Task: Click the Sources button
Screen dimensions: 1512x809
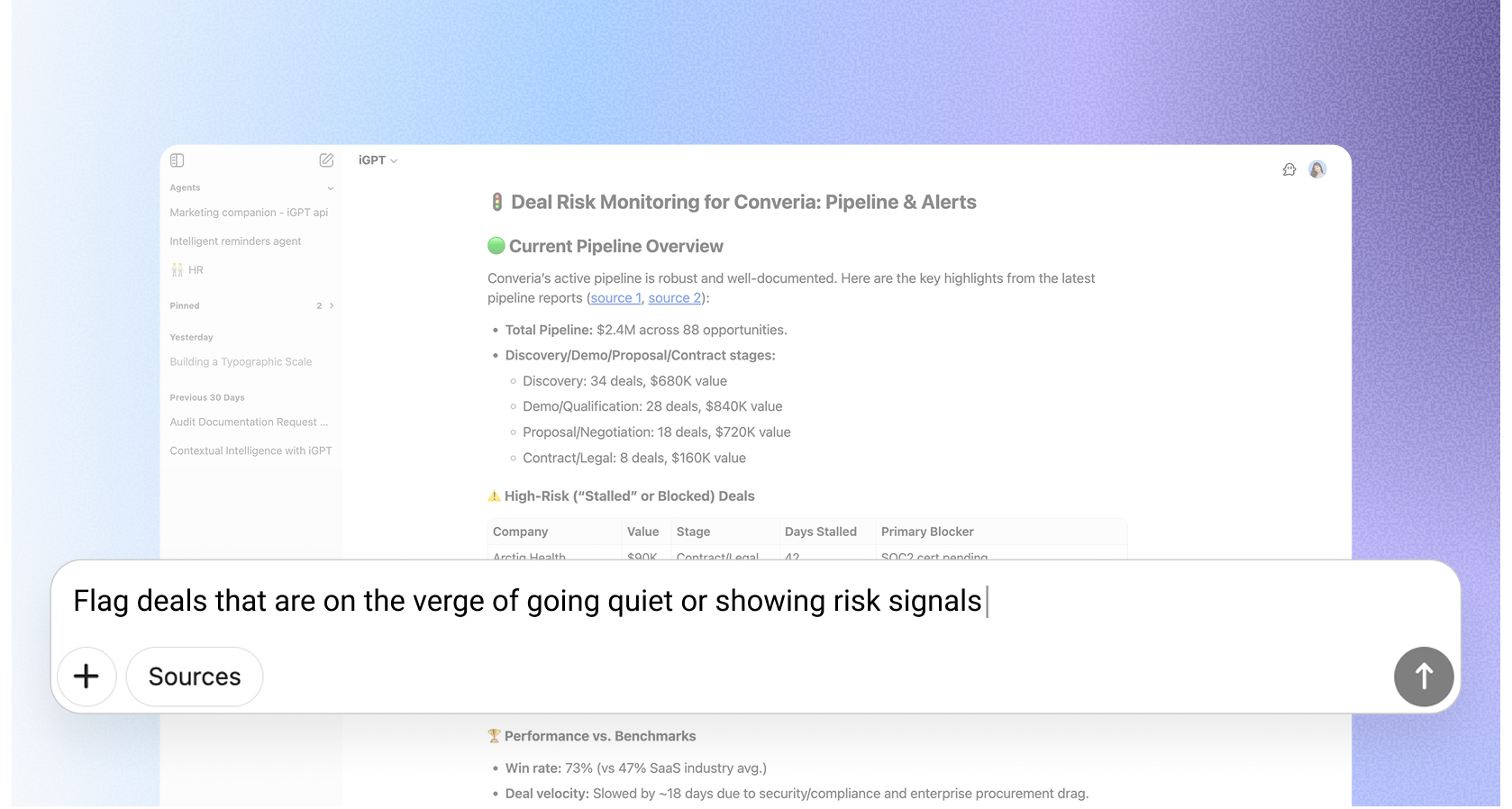Action: [x=195, y=677]
